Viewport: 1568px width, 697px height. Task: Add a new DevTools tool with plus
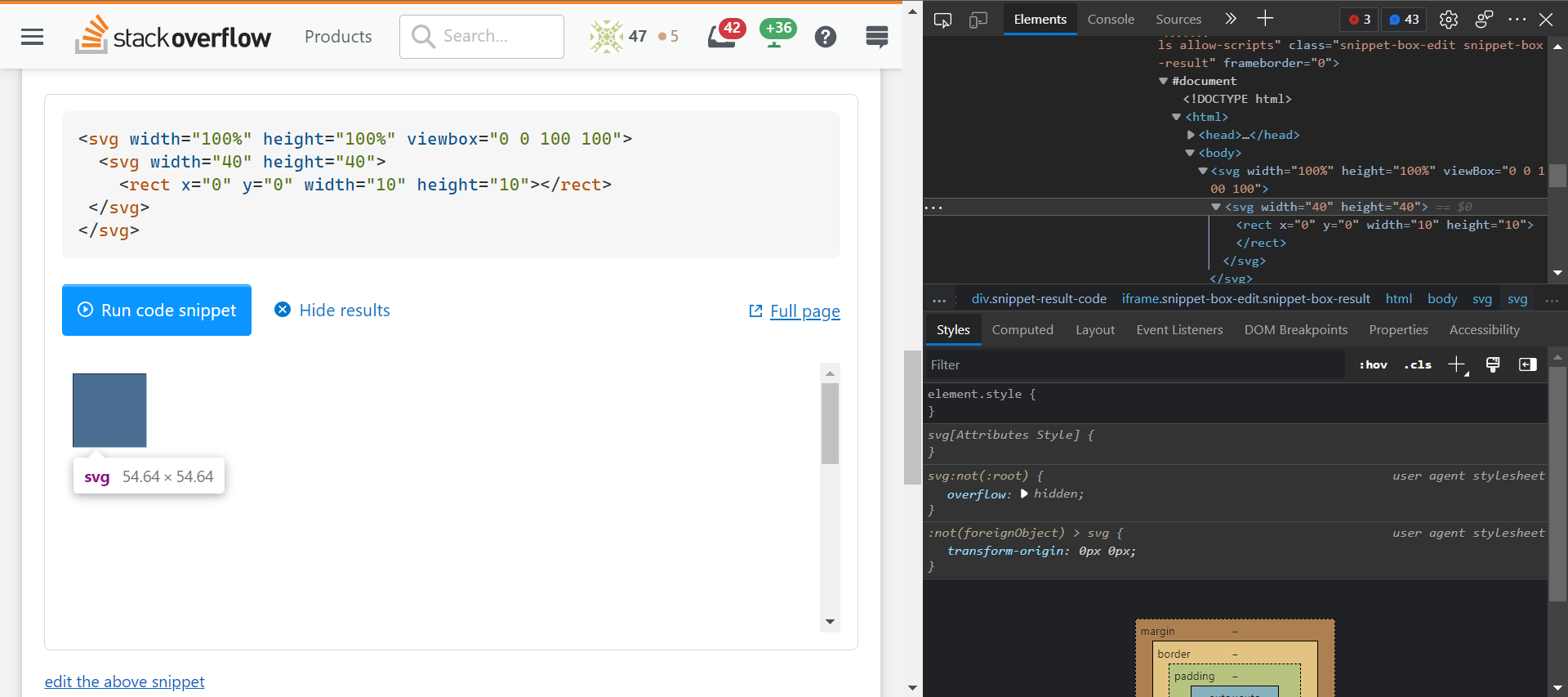(1265, 19)
